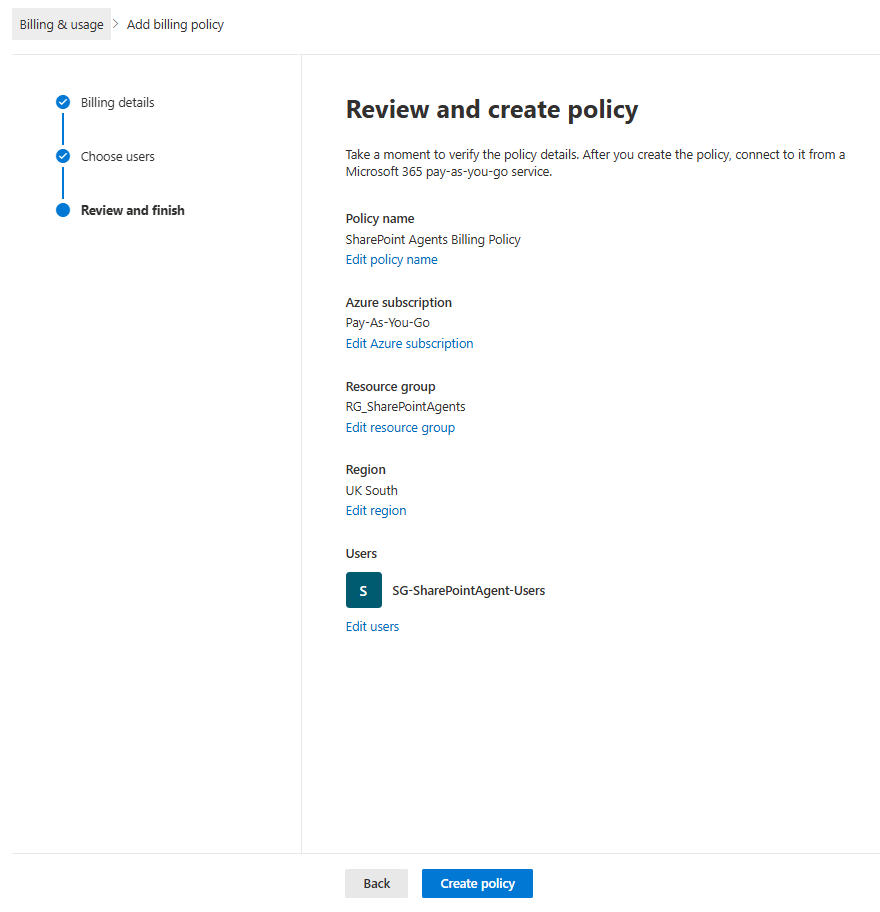
Task: Click the Resource group label
Action: [390, 387]
